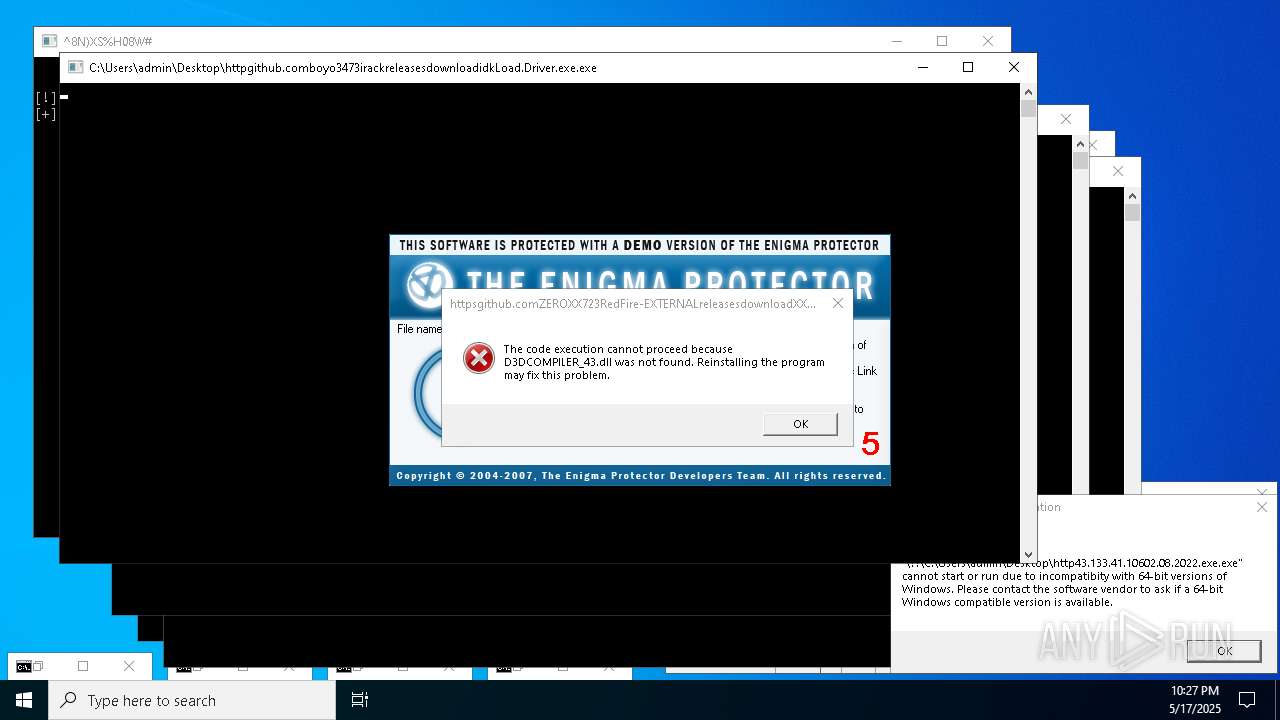Click the Load.Driver.exe window title path
1280x720 pixels.
point(343,68)
